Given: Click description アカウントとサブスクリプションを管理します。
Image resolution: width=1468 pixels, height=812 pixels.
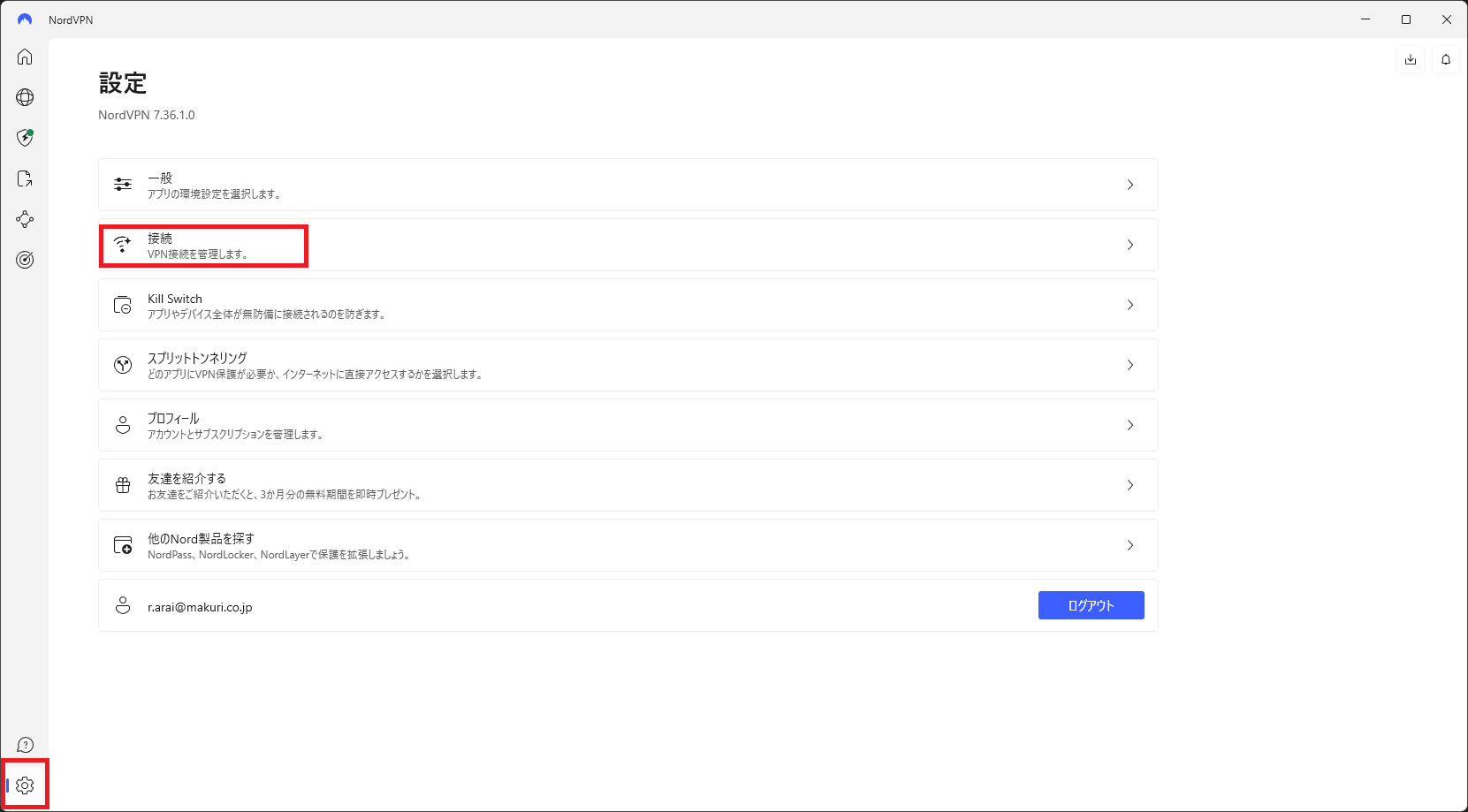Looking at the screenshot, I should tap(235, 435).
